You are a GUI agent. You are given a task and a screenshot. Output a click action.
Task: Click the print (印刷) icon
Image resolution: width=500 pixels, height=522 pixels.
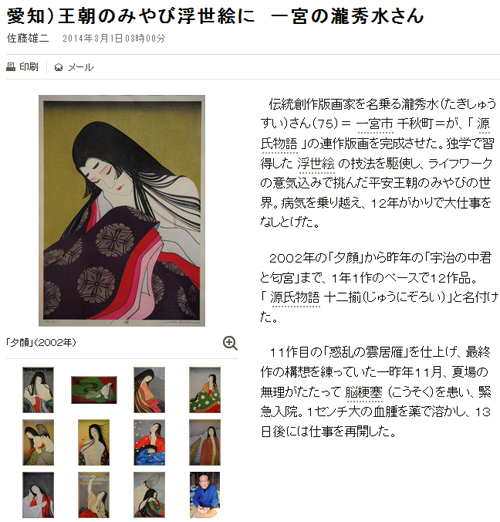(11, 67)
